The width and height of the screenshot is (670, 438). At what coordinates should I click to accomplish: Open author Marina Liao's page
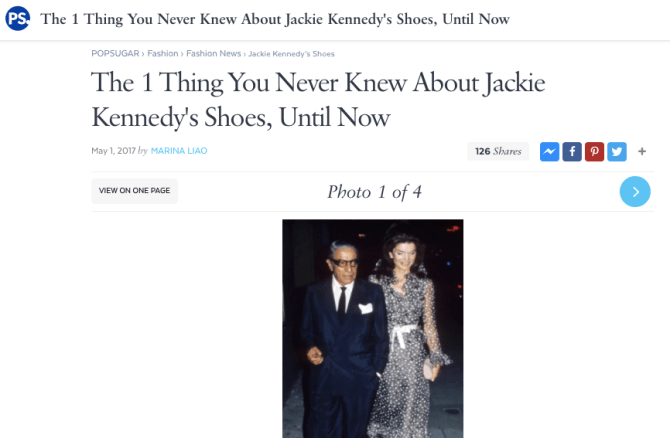pos(179,151)
